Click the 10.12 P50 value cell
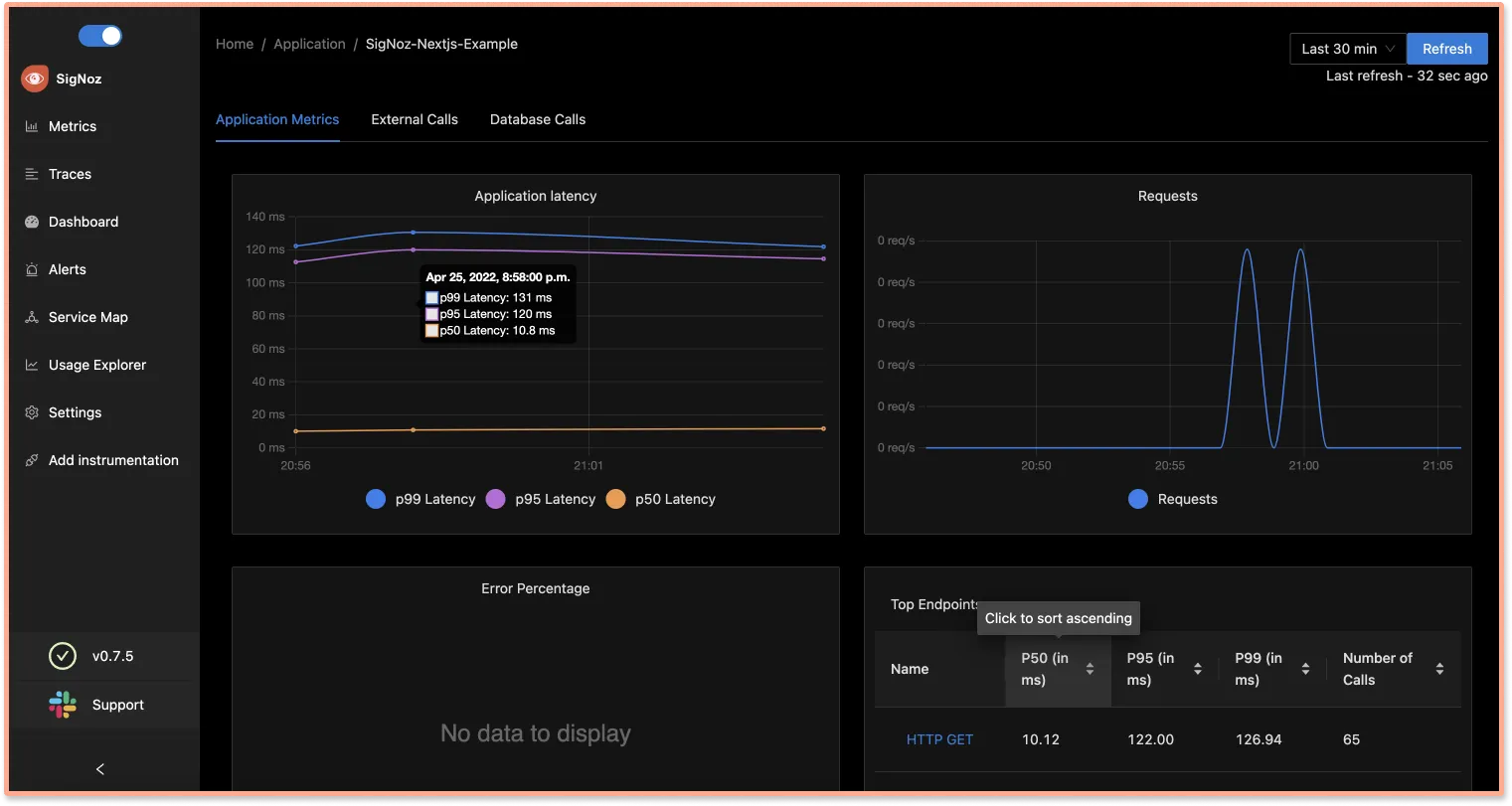1512x806 pixels. click(1041, 739)
